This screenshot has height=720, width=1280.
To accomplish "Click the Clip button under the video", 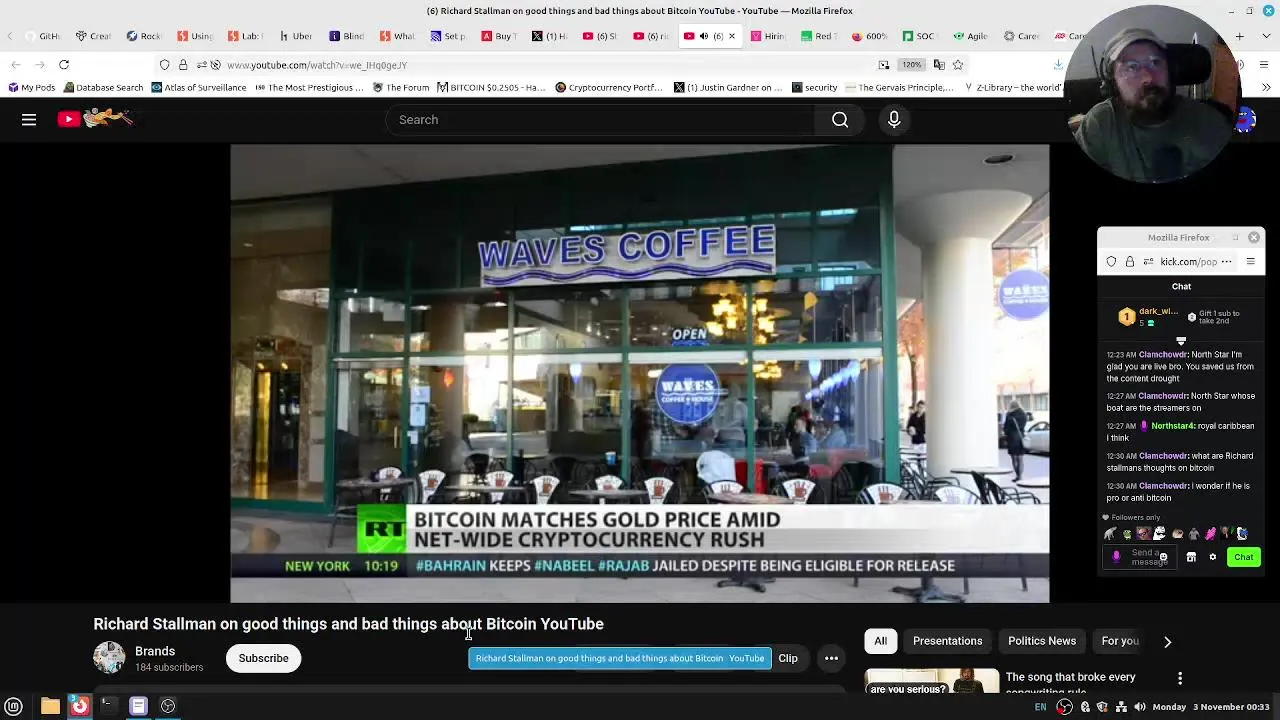I will click(x=788, y=658).
